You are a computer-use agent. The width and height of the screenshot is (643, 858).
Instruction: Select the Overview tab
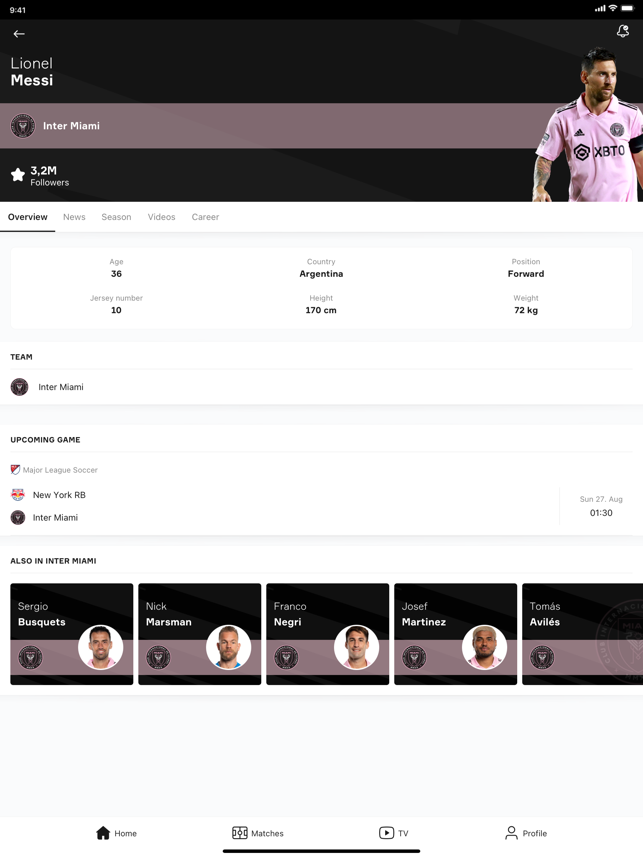click(27, 217)
